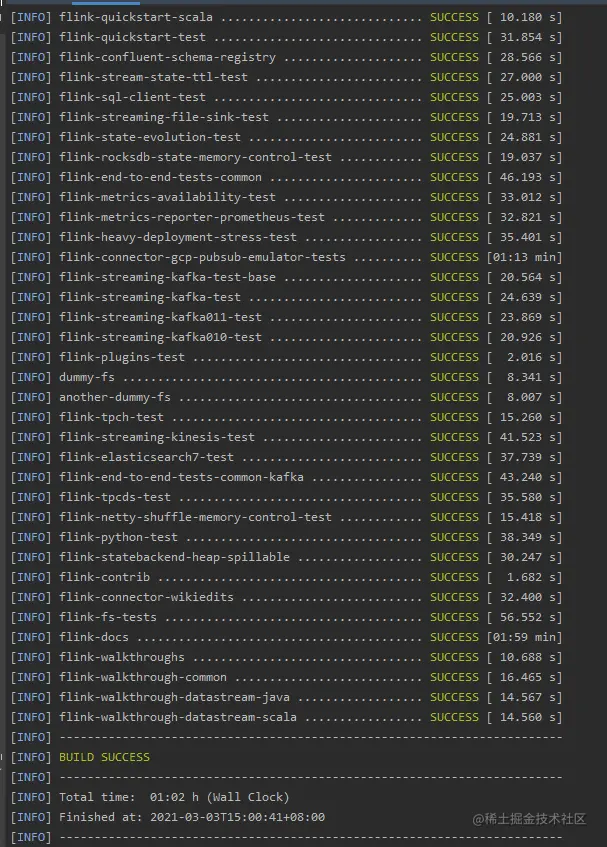Image resolution: width=607 pixels, height=847 pixels.
Task: Click the 01:59 min duration value
Action: click(524, 637)
